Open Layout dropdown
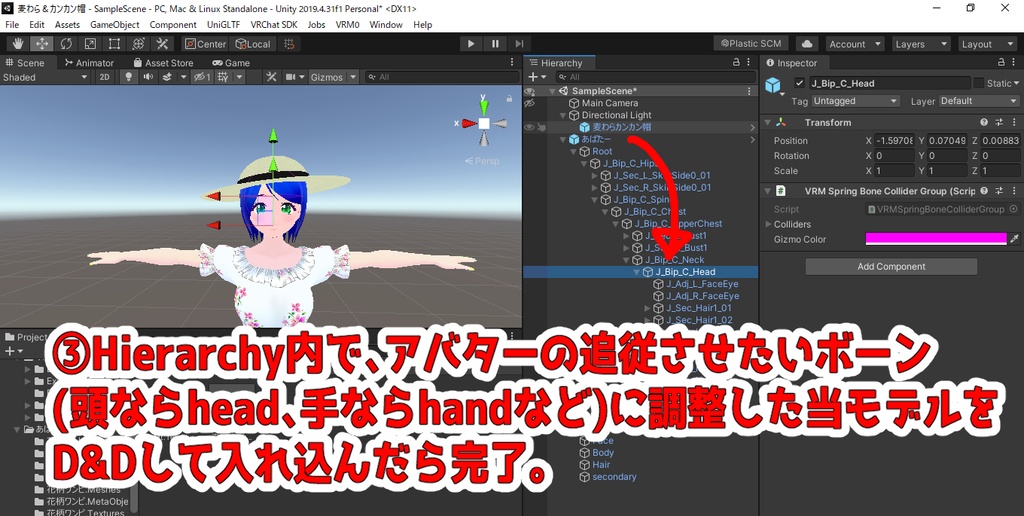 [987, 44]
